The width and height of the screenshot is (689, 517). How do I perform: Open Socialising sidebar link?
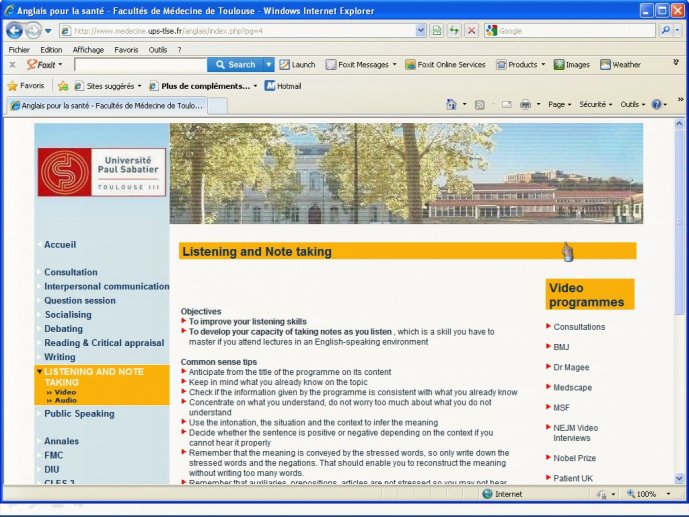click(68, 315)
